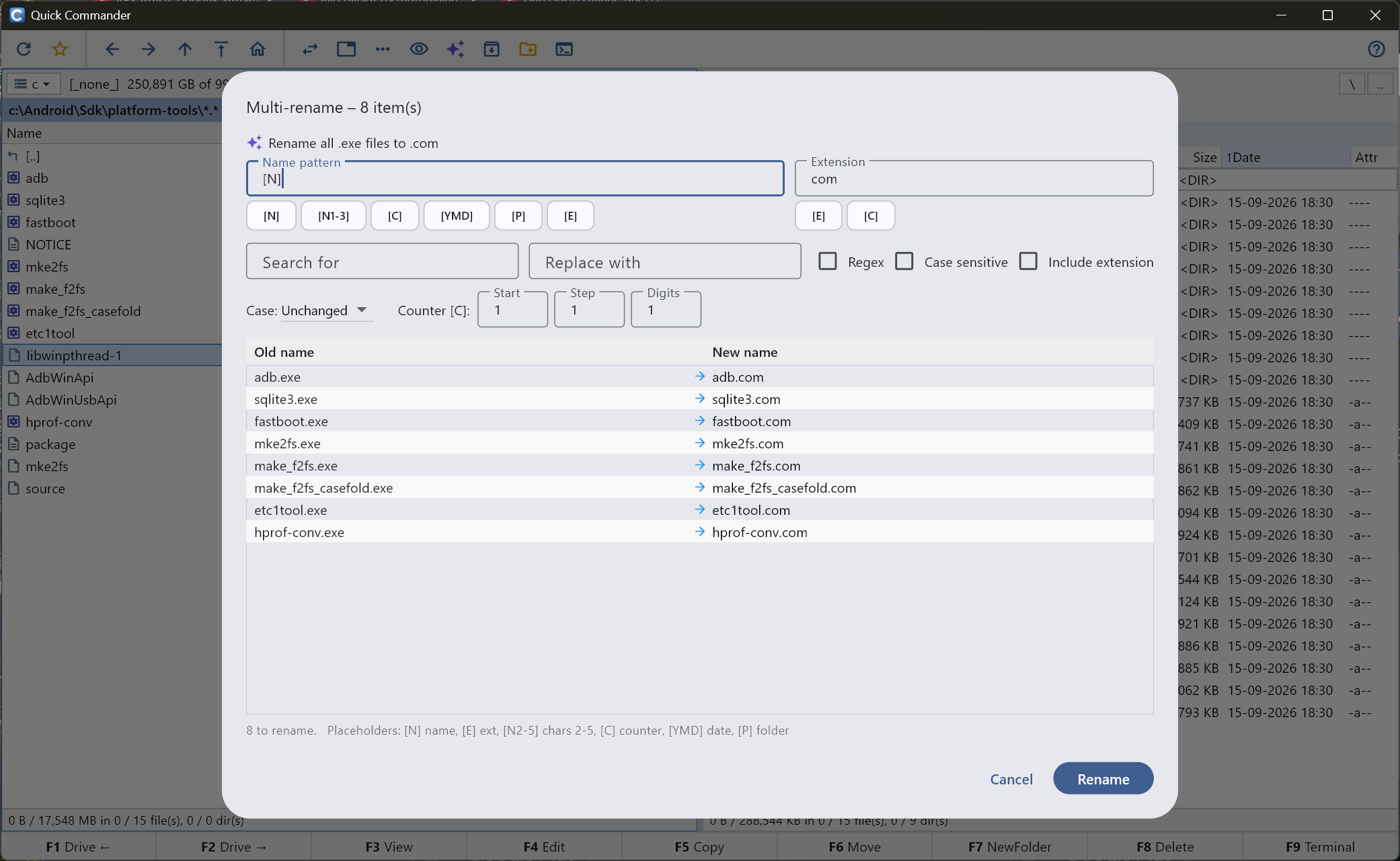1400x861 pixels.
Task: Select the NOTICE file in left panel
Action: coord(112,245)
